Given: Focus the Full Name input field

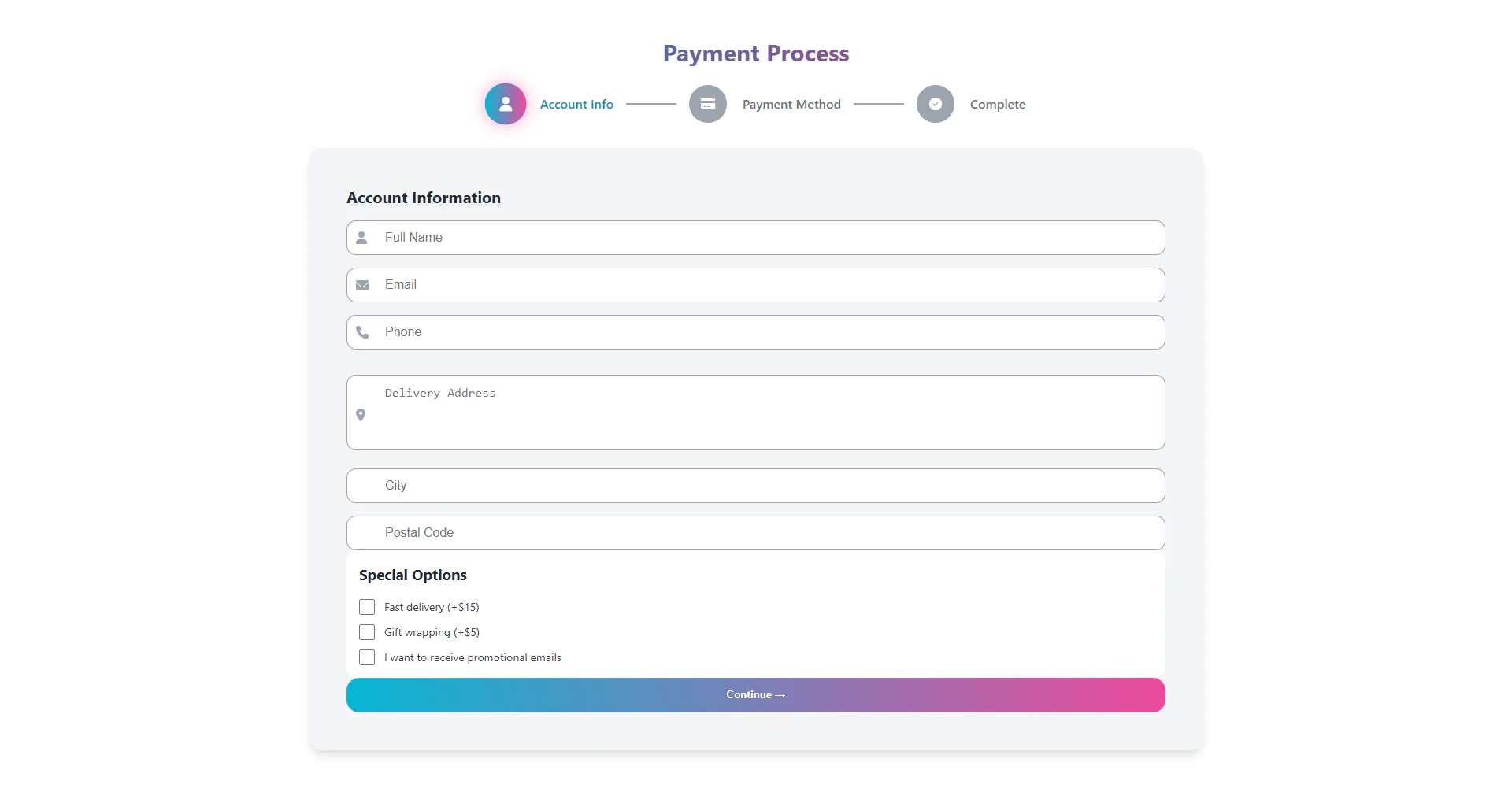Looking at the screenshot, I should (755, 237).
